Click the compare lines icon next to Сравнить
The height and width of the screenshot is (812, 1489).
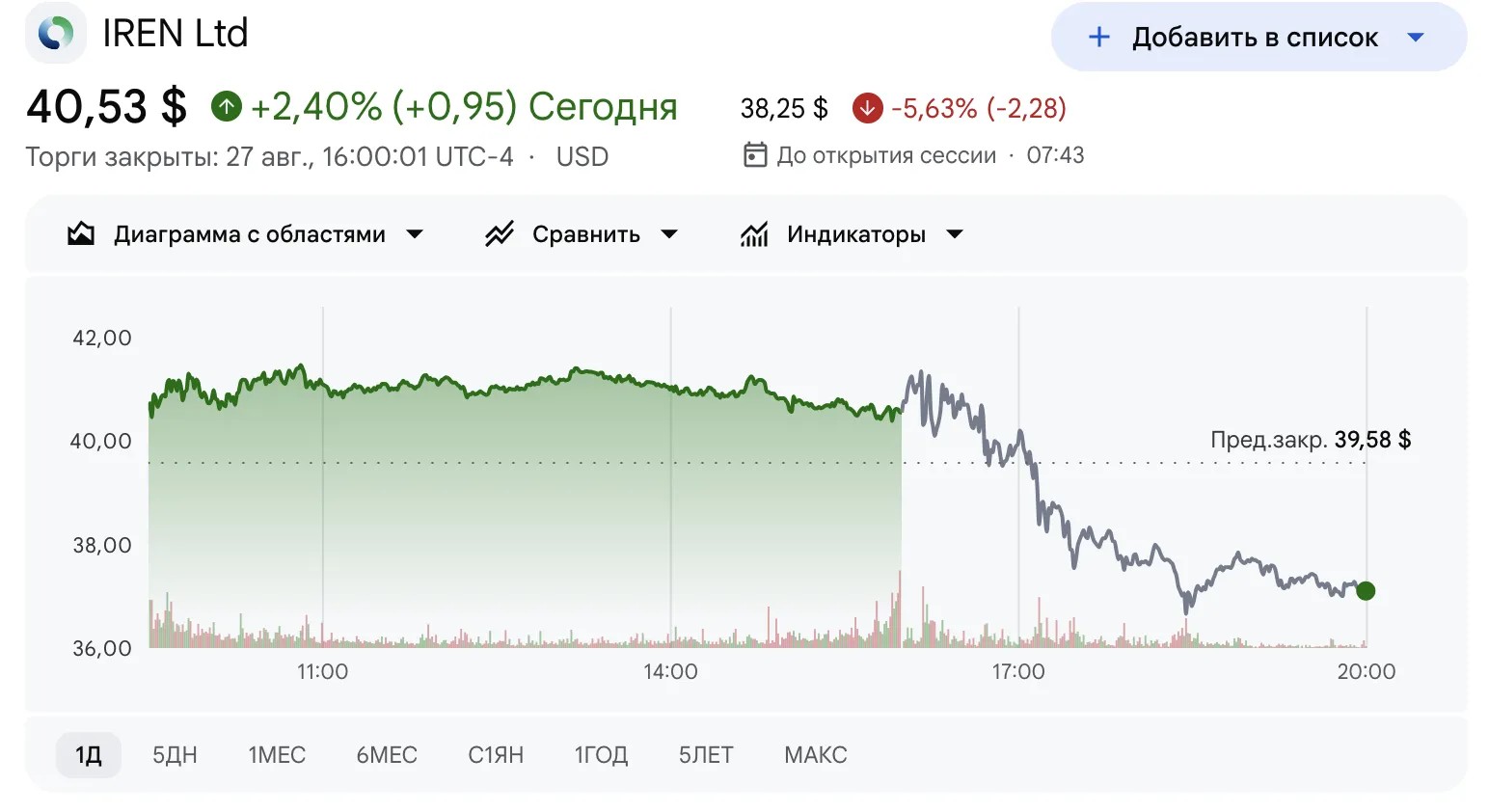click(499, 234)
